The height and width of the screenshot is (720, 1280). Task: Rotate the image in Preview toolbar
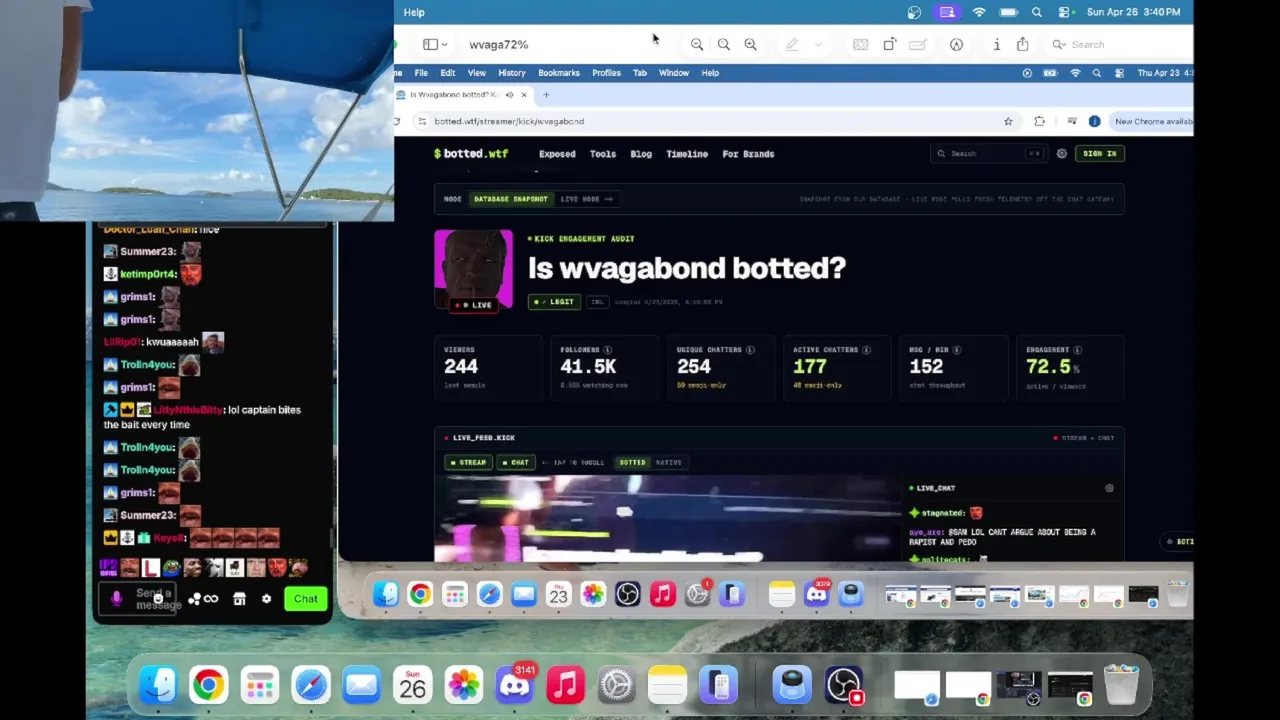click(890, 44)
